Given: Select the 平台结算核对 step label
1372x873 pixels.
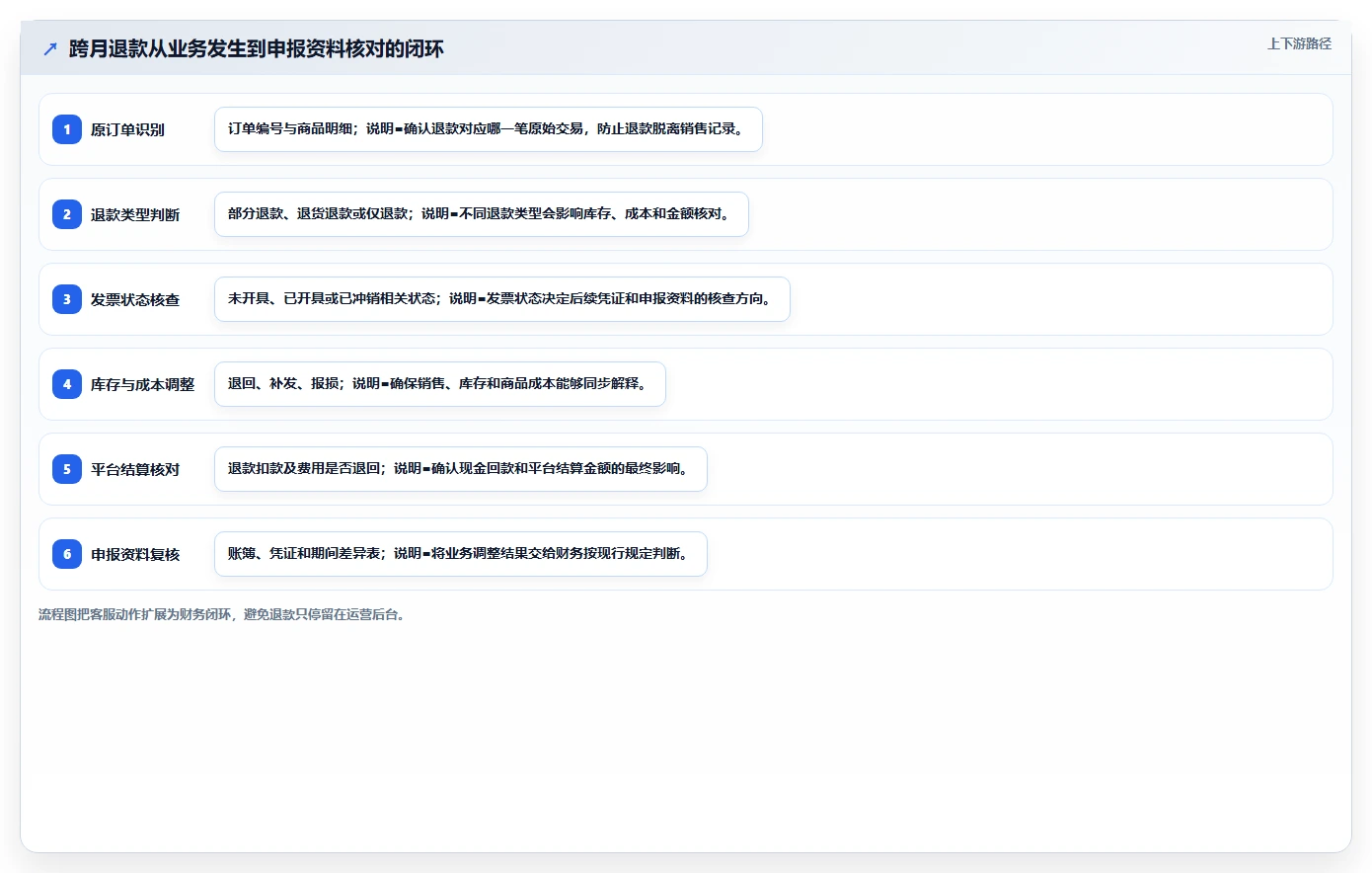Looking at the screenshot, I should (135, 469).
